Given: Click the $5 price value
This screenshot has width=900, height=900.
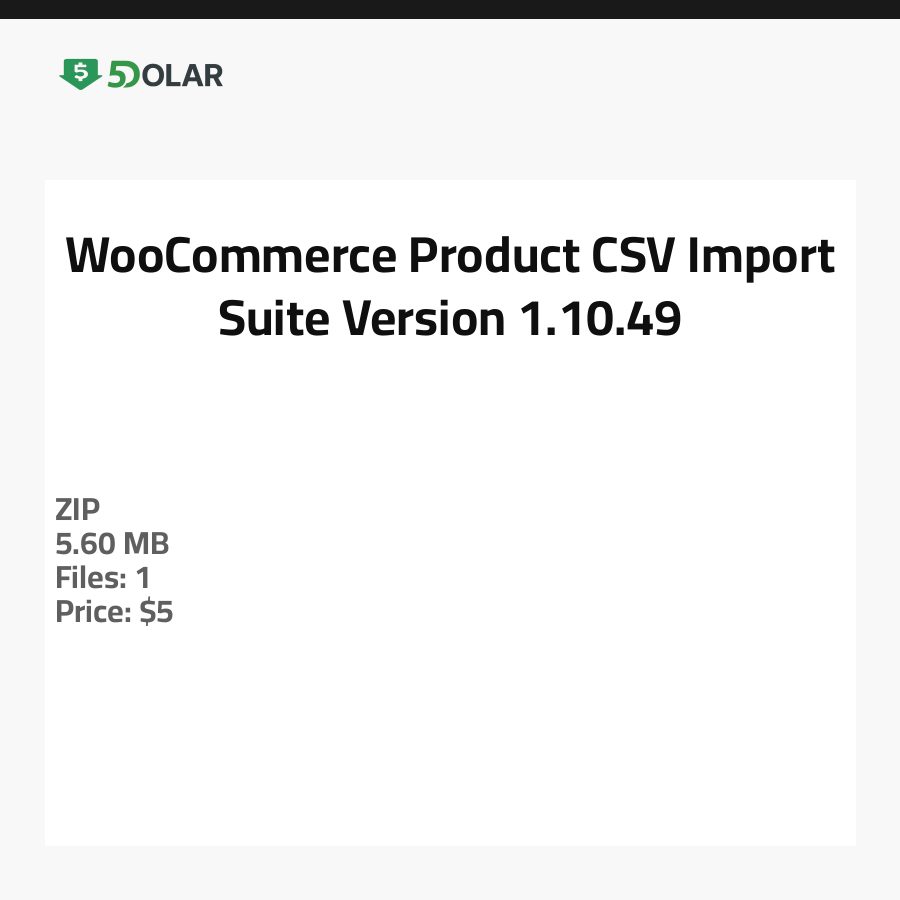Looking at the screenshot, I should point(157,612).
